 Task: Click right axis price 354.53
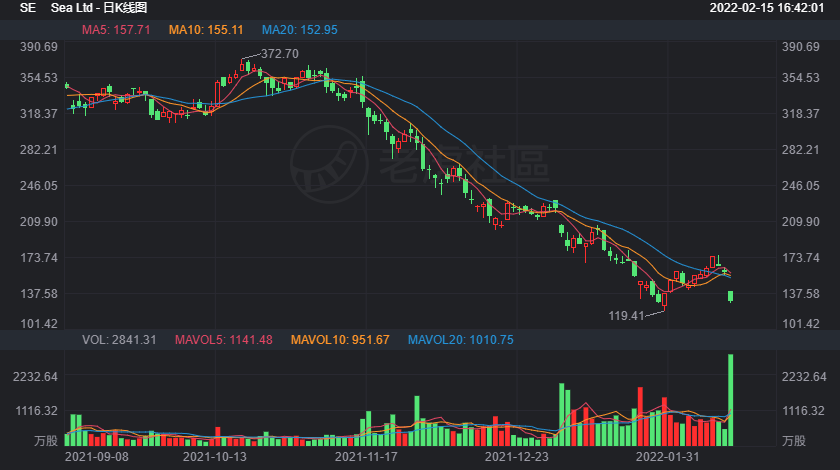click(801, 78)
